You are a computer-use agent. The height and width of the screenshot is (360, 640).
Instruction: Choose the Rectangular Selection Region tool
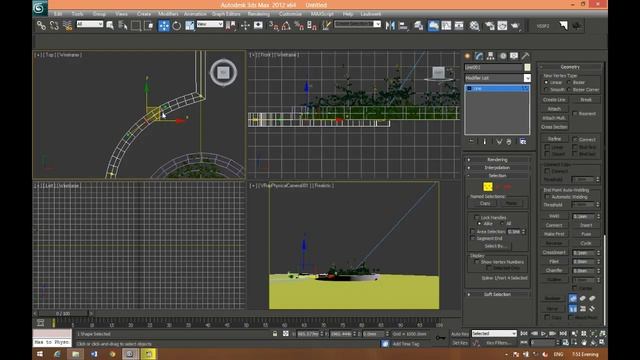click(136, 26)
